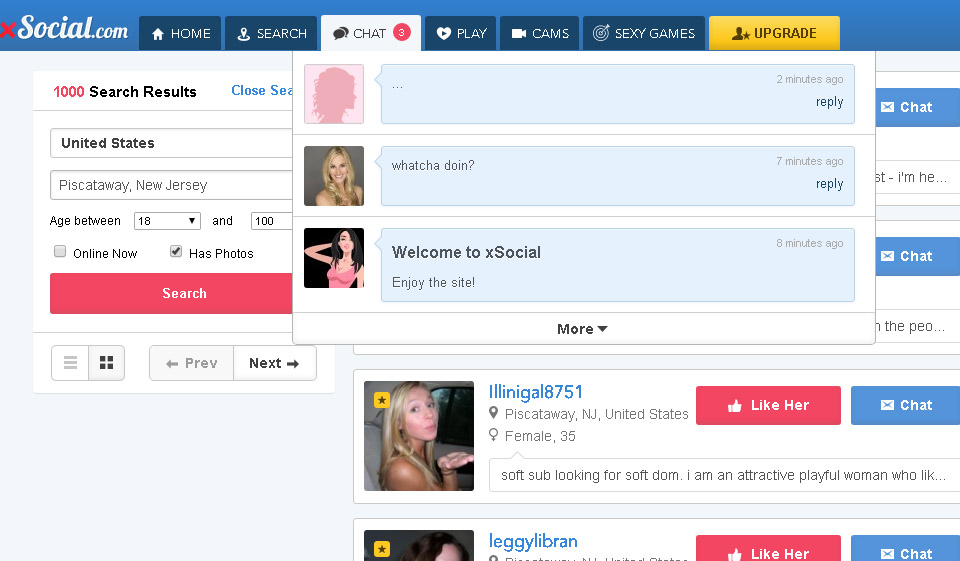Click the list view icon
Image resolution: width=960 pixels, height=561 pixels.
point(70,364)
